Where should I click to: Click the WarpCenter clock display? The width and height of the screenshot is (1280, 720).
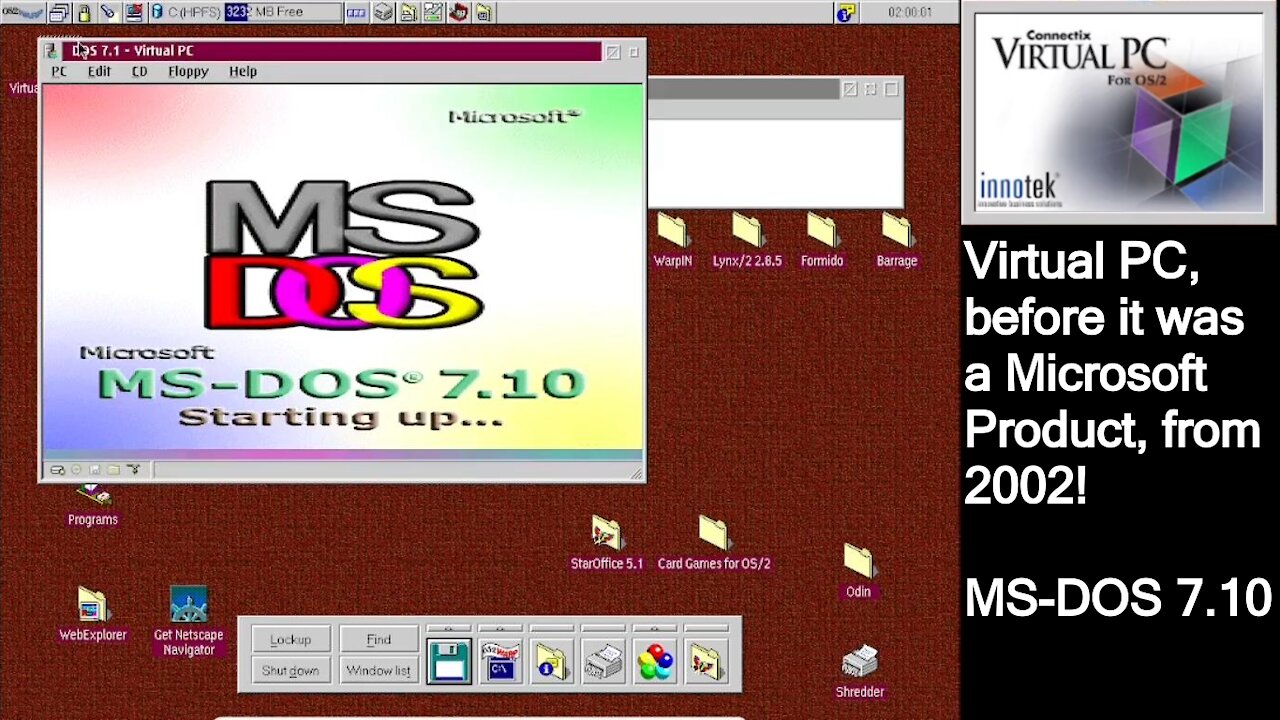910,13
